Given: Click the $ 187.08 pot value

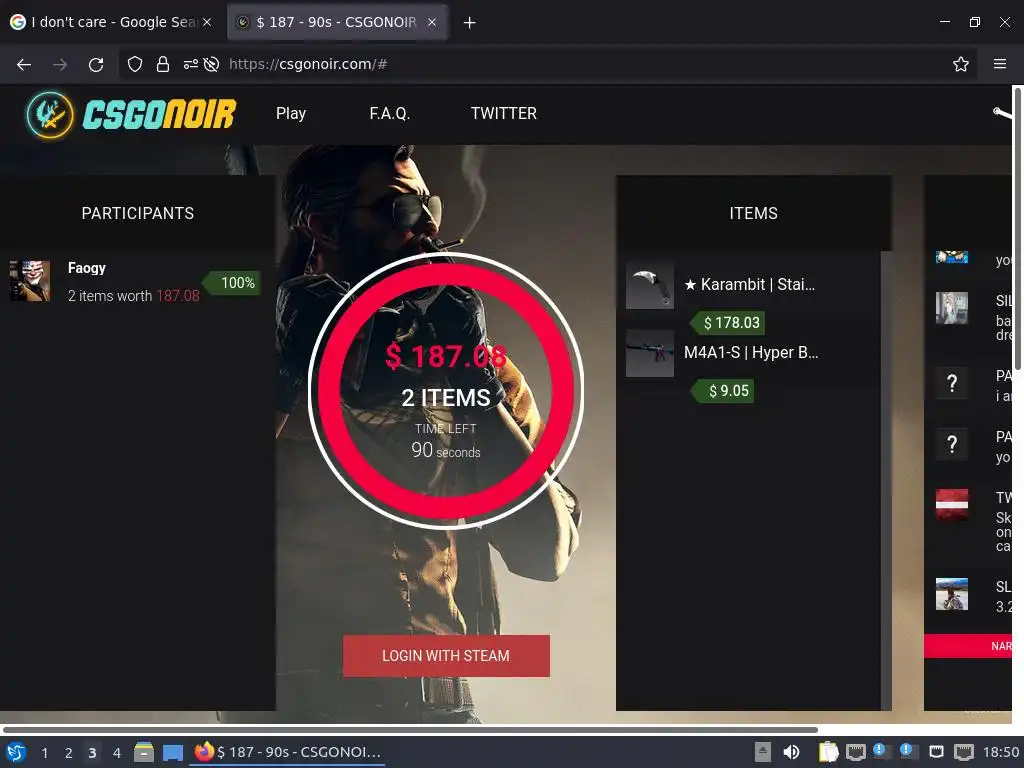Looking at the screenshot, I should coord(446,356).
